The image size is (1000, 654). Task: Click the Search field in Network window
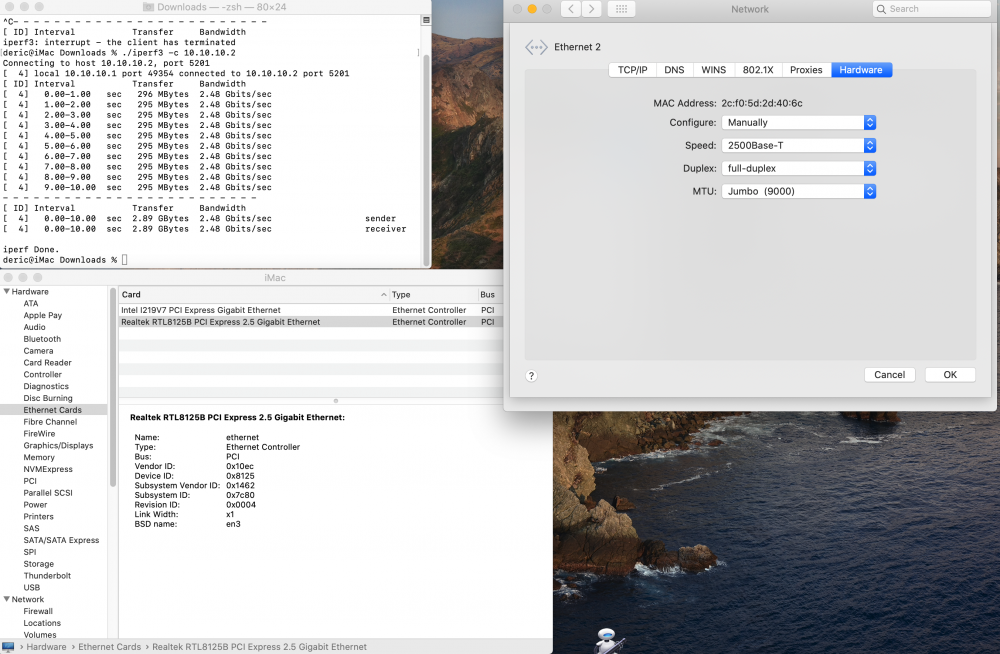pyautogui.click(x=930, y=9)
